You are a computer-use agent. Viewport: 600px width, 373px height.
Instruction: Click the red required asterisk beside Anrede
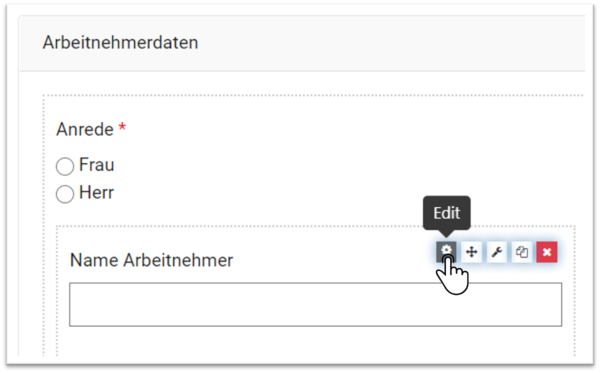pyautogui.click(x=122, y=127)
